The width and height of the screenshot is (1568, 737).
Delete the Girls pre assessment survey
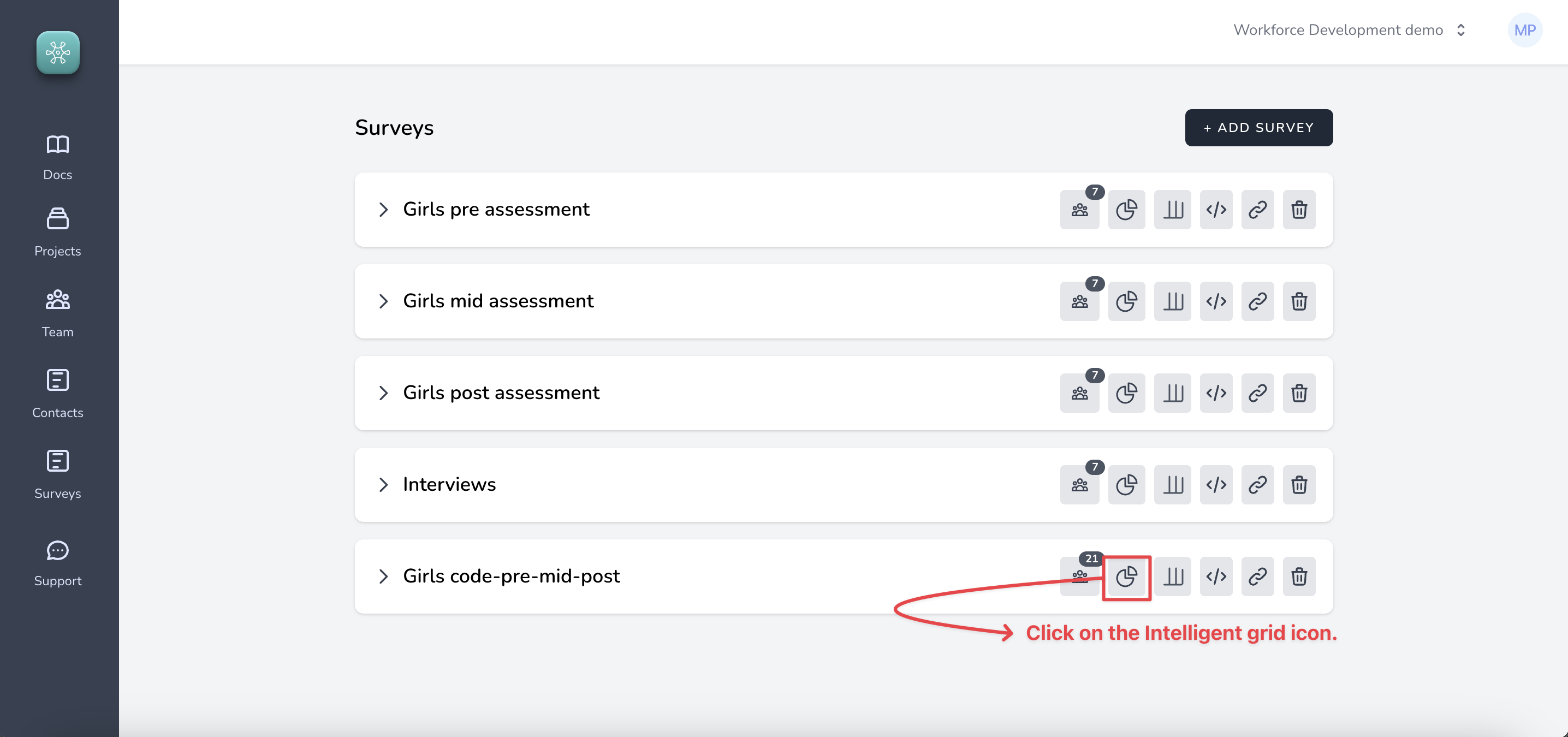(x=1299, y=210)
